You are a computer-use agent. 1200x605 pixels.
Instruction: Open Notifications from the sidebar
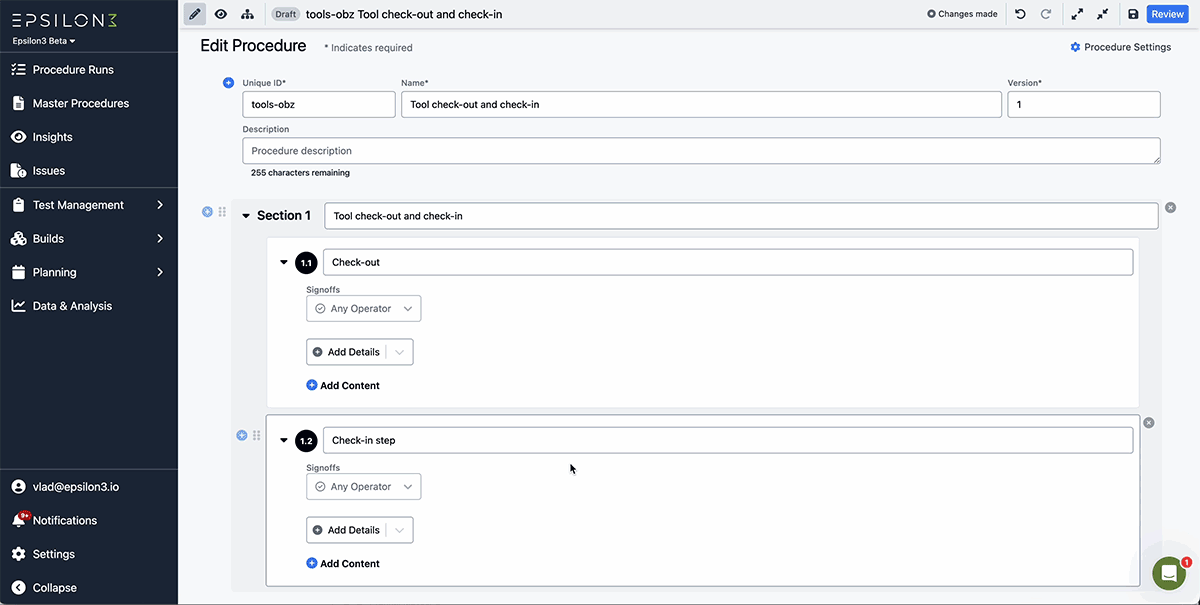[x=65, y=520]
